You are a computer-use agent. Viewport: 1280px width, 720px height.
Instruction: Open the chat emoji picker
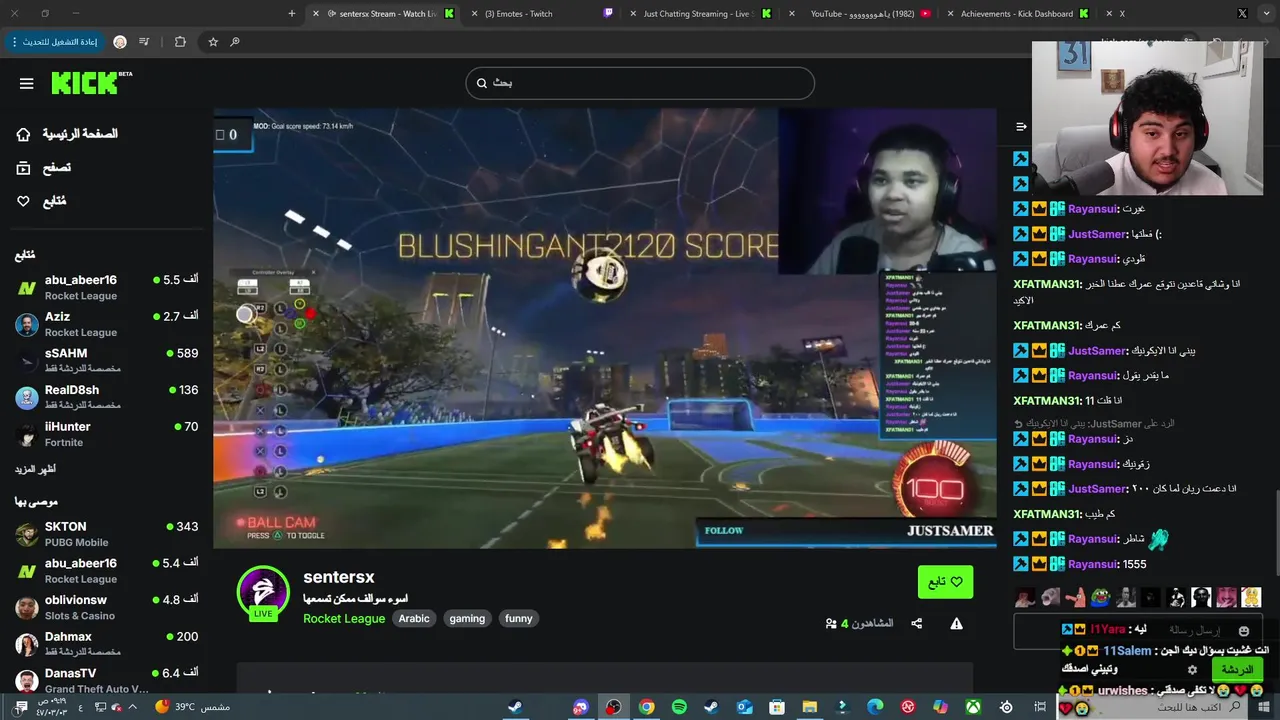click(1244, 631)
